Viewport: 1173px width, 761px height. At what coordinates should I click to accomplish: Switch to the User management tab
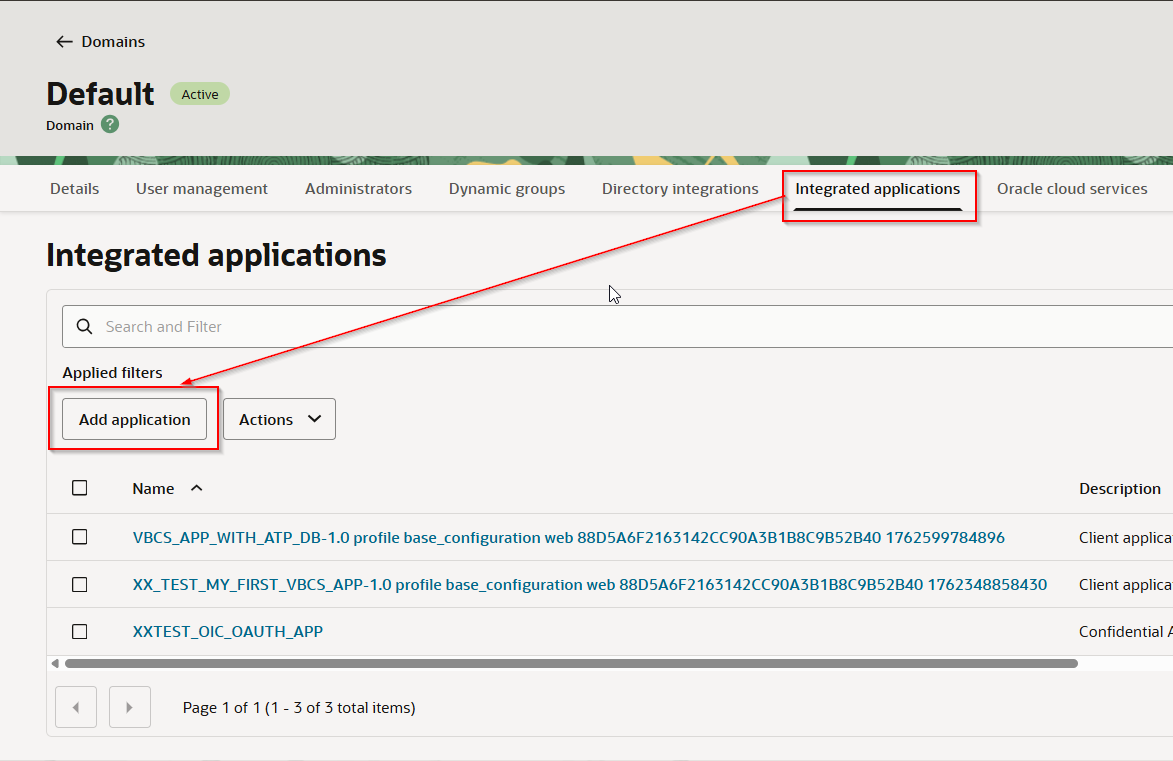point(202,189)
